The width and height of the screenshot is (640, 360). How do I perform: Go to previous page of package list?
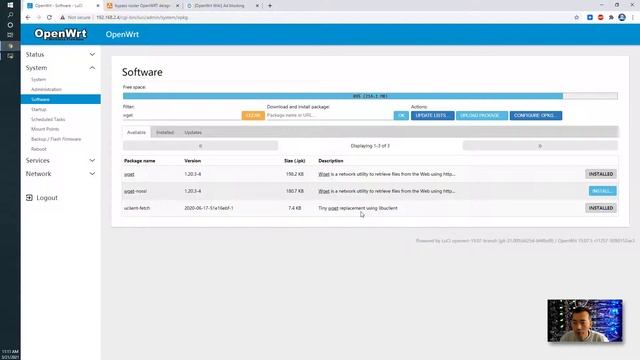pos(200,146)
